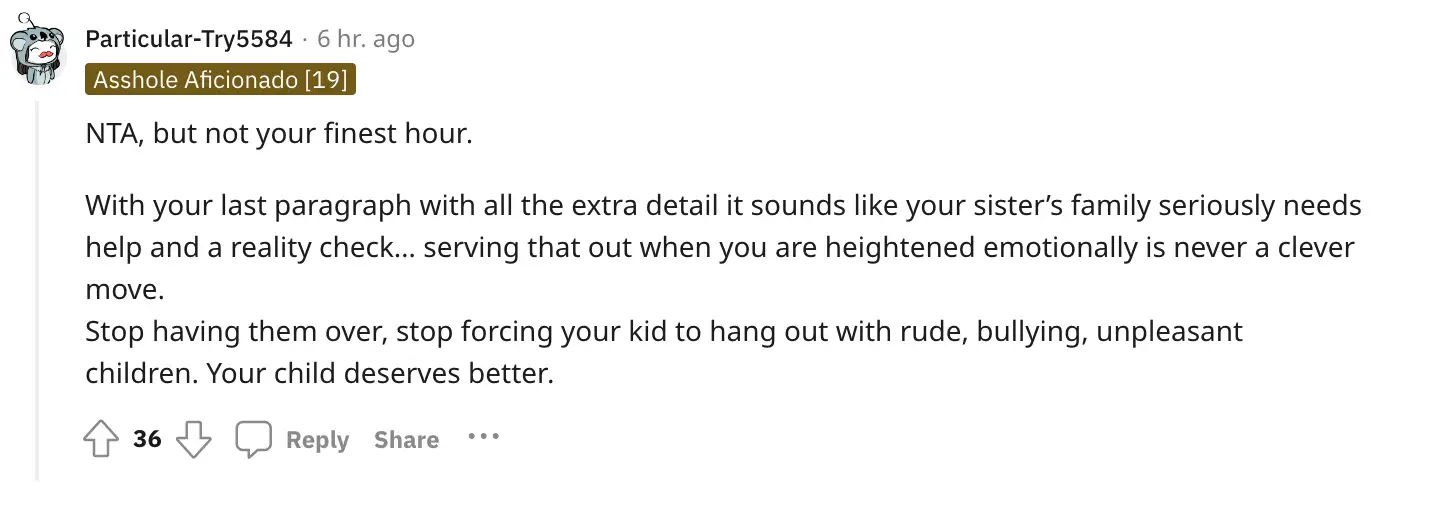Click the "Asshole Aficionado [19]" flair

click(220, 80)
